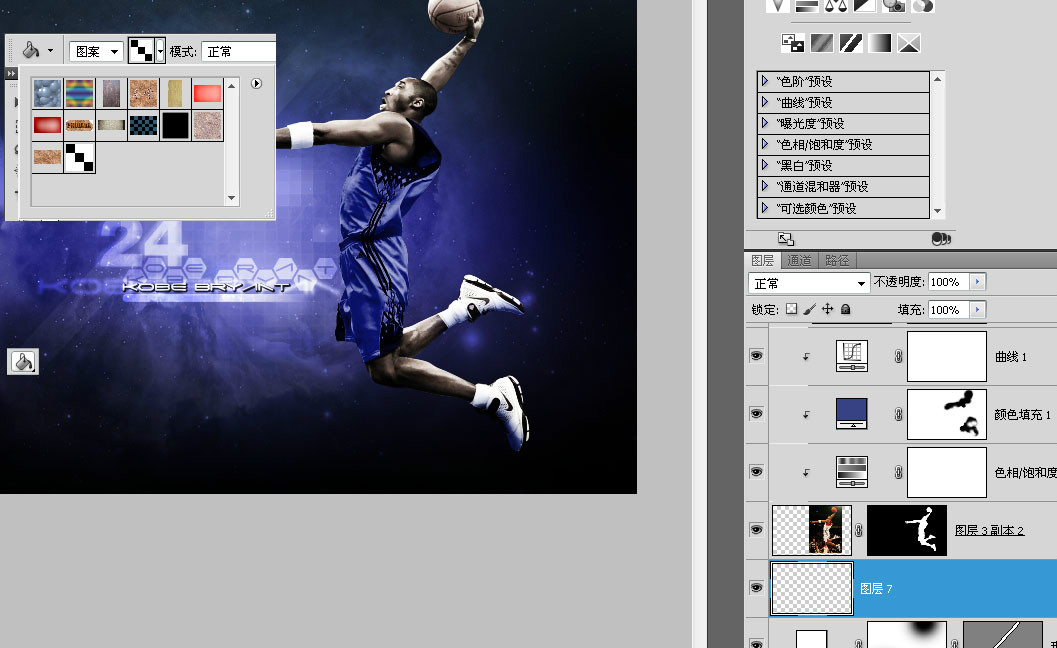This screenshot has height=648, width=1057.
Task: Select the 图层 3 副本 2 silhouette mask
Action: tap(907, 530)
